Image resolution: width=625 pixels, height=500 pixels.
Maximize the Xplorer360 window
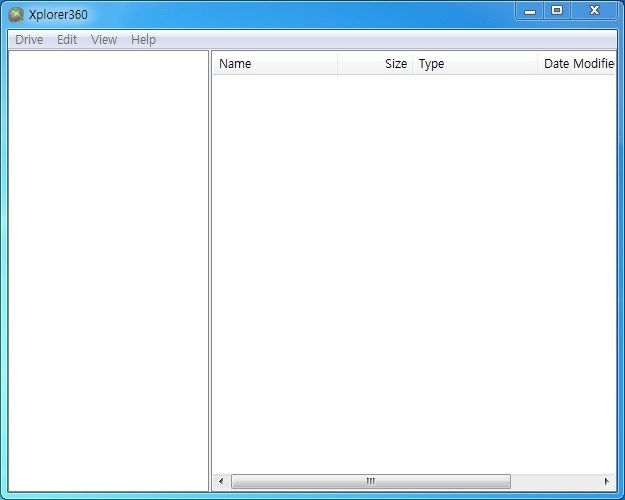pyautogui.click(x=557, y=11)
